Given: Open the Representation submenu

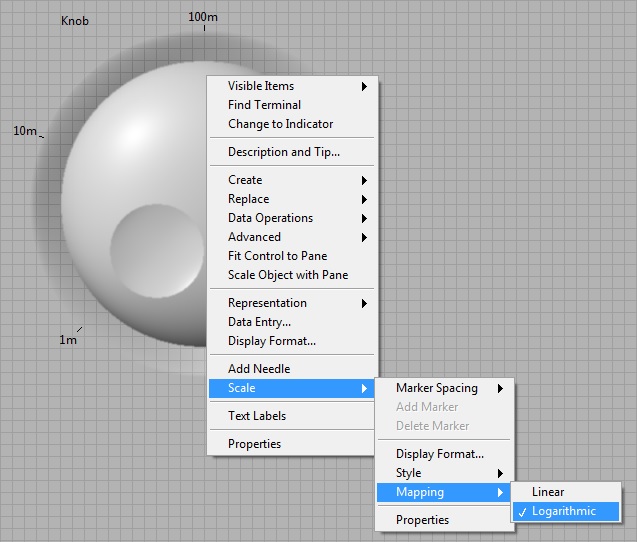Looking at the screenshot, I should (x=292, y=303).
